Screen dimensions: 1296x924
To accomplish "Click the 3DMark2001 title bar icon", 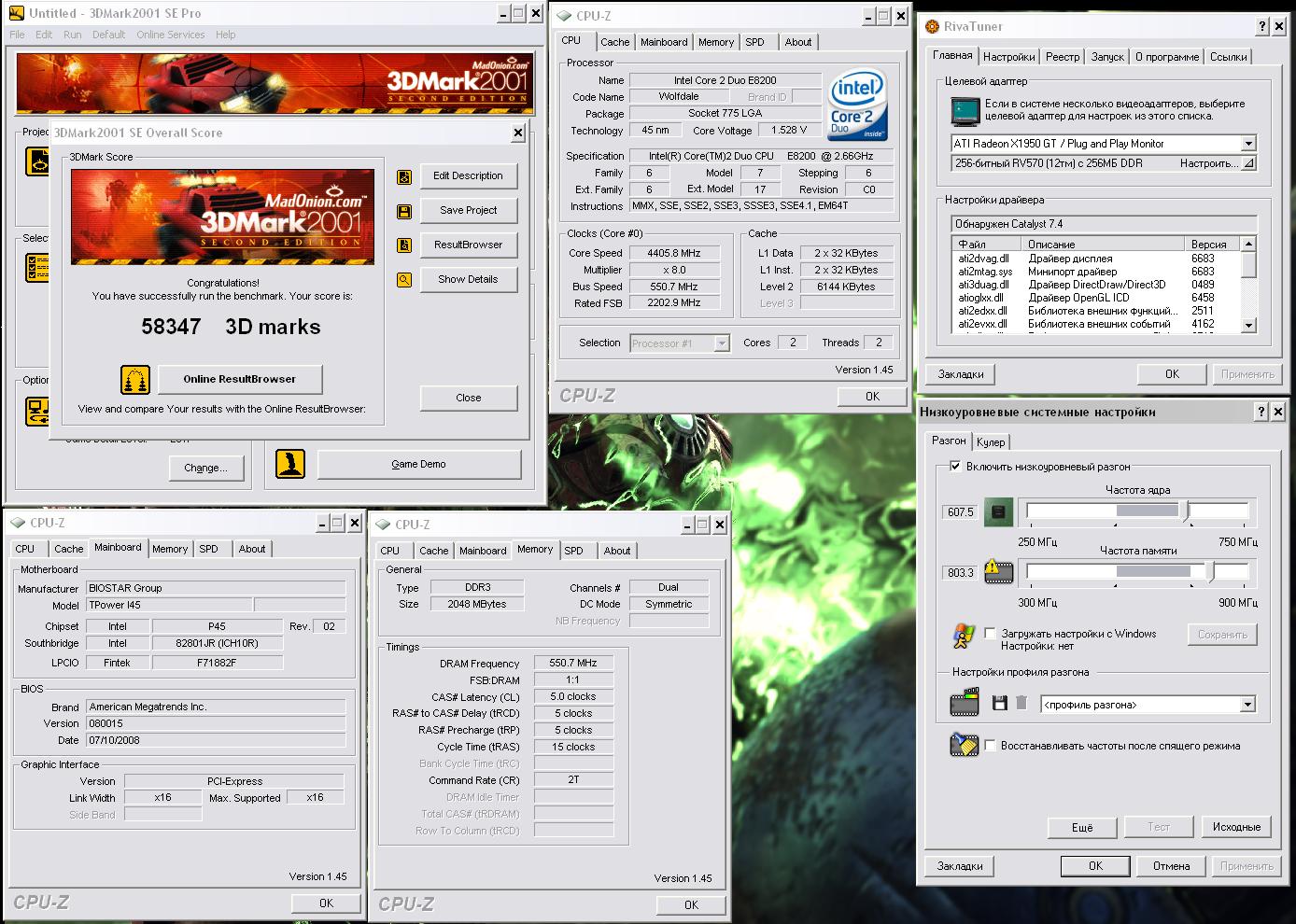I will coord(16,13).
